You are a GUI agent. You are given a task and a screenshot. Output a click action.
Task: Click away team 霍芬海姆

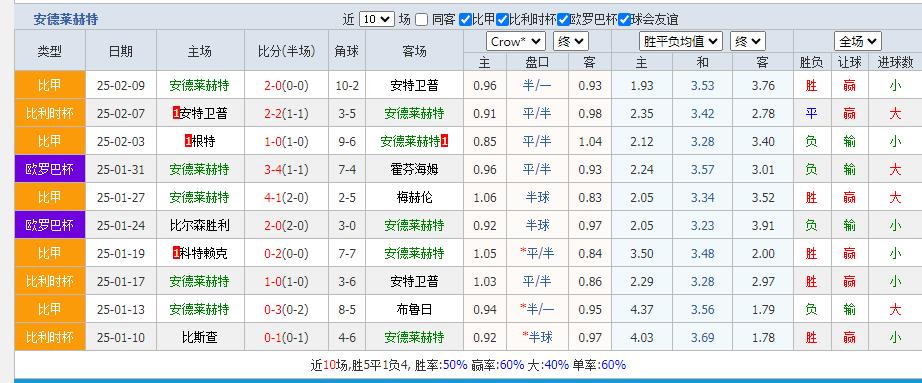click(x=415, y=169)
